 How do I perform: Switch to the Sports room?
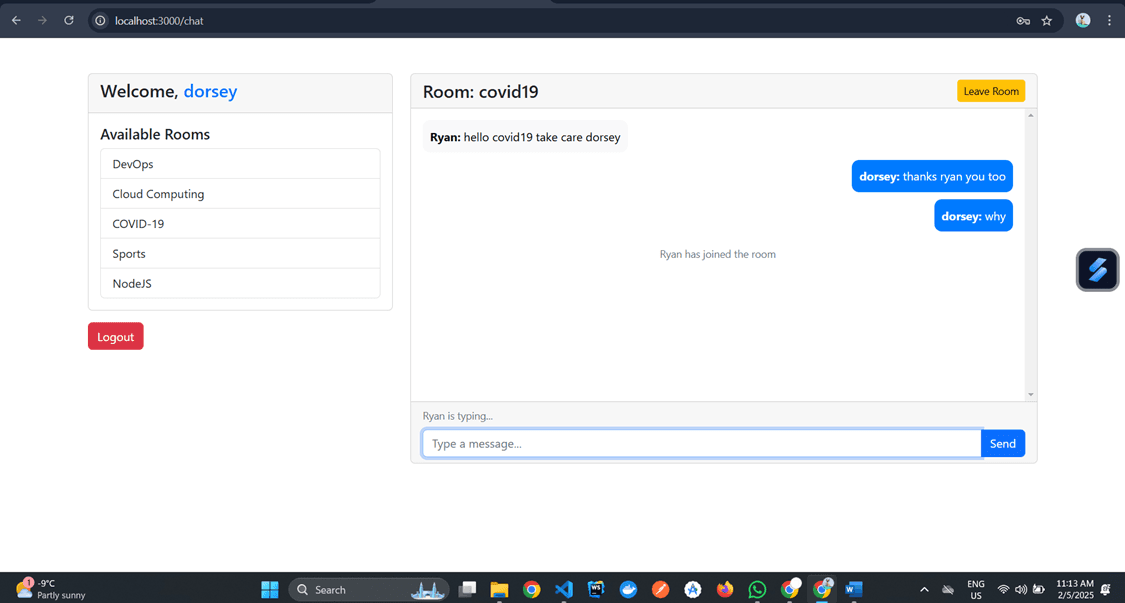[x=240, y=254]
